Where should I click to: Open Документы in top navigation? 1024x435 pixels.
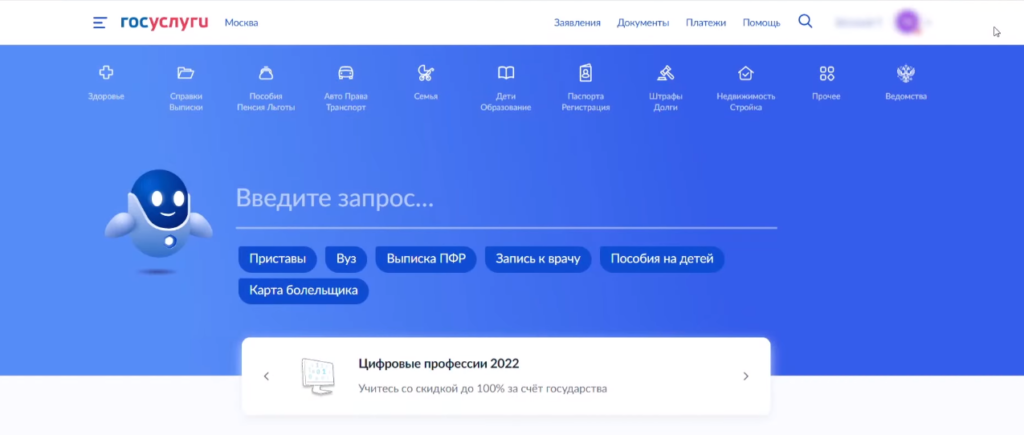pyautogui.click(x=643, y=23)
